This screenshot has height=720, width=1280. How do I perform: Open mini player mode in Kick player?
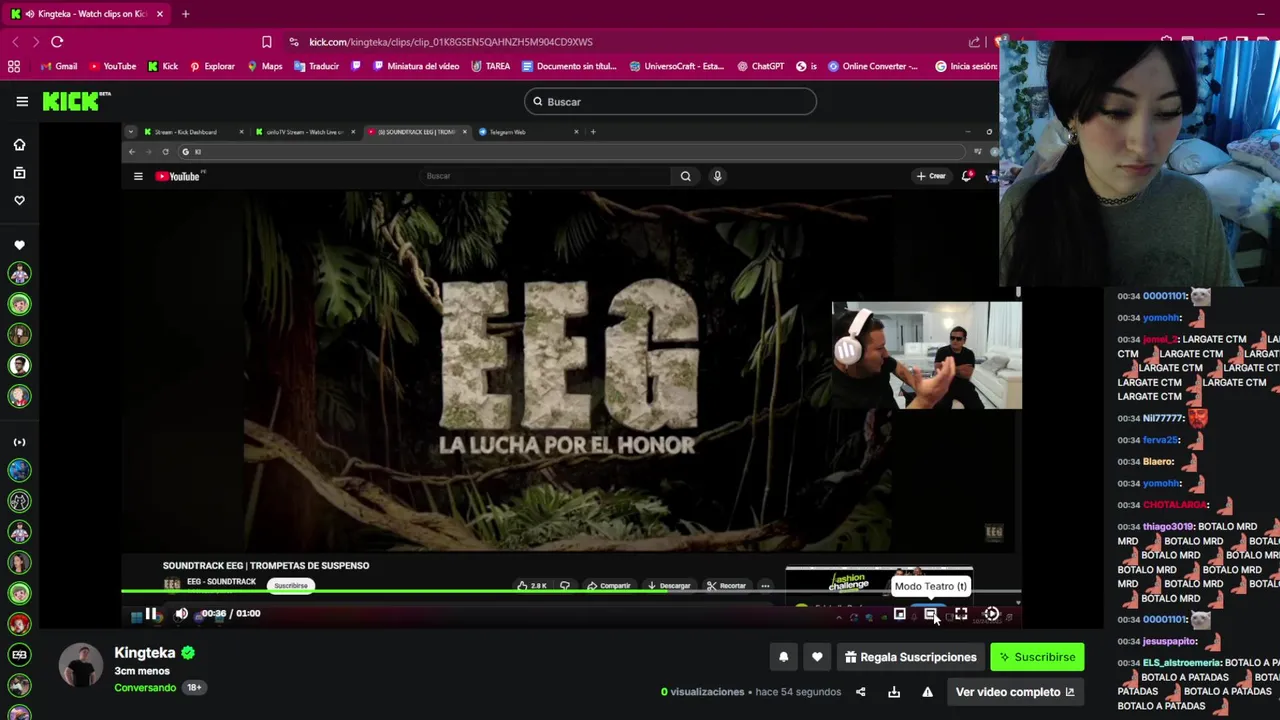tap(899, 614)
